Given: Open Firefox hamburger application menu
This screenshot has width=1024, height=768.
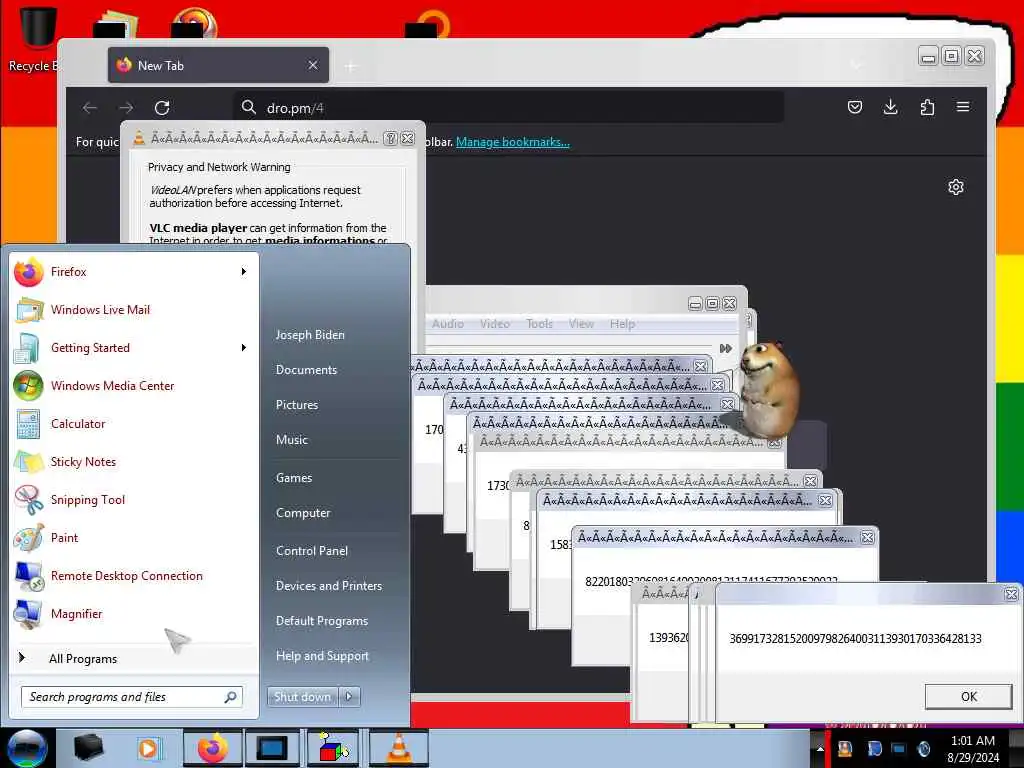Looking at the screenshot, I should tap(963, 107).
